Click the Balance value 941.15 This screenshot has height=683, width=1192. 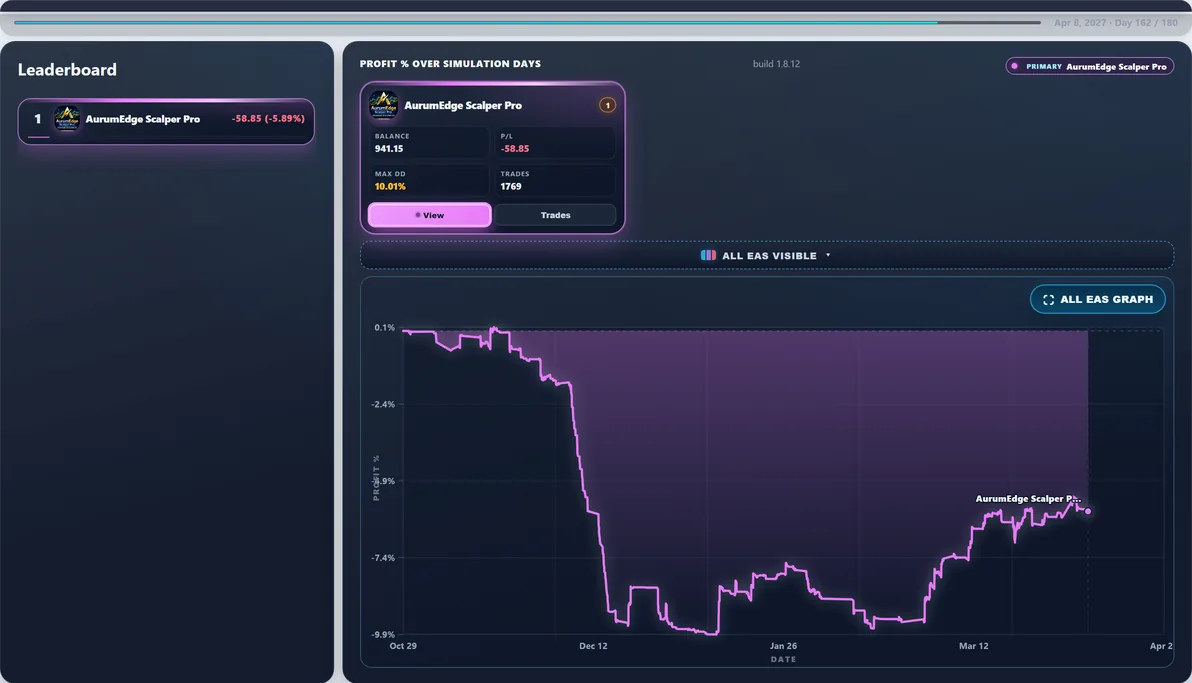tap(388, 149)
